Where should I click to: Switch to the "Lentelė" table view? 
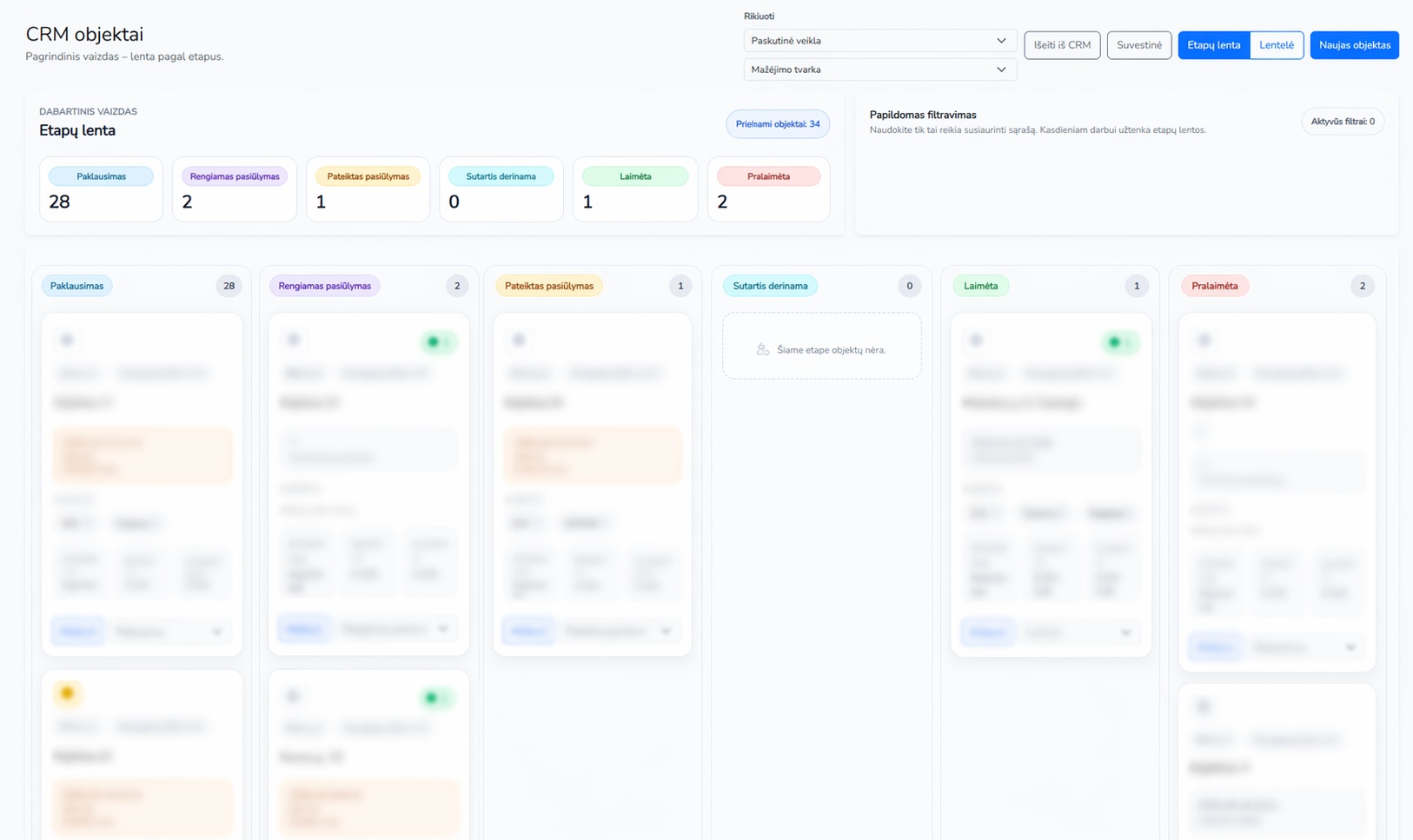(x=1276, y=45)
